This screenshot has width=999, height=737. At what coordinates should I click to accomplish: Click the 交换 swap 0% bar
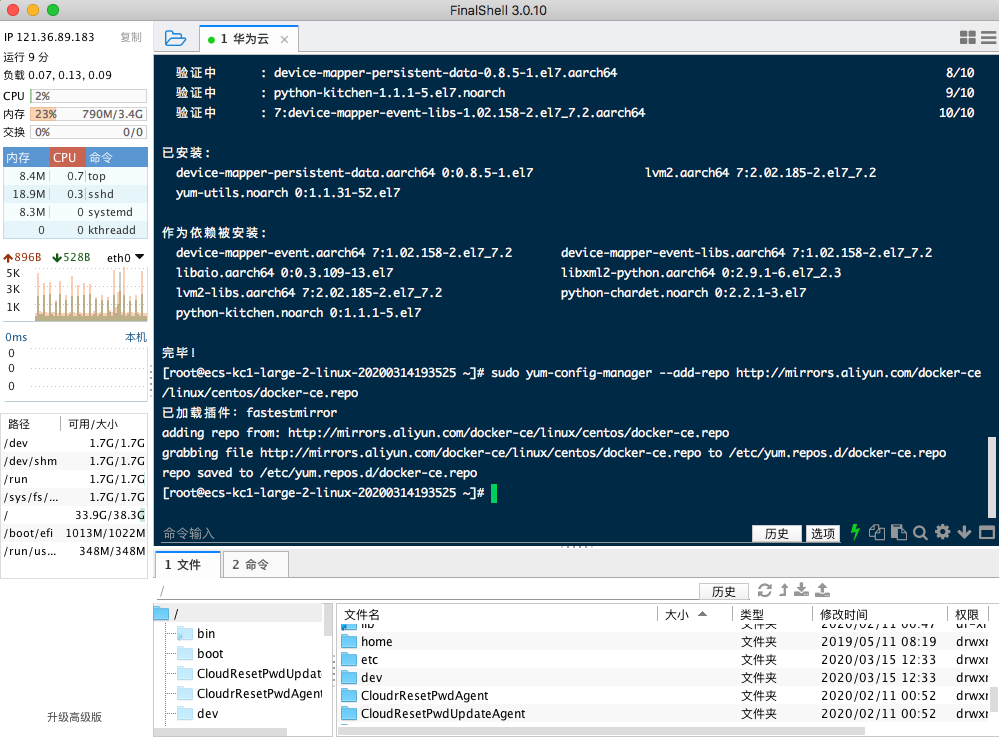pyautogui.click(x=89, y=132)
